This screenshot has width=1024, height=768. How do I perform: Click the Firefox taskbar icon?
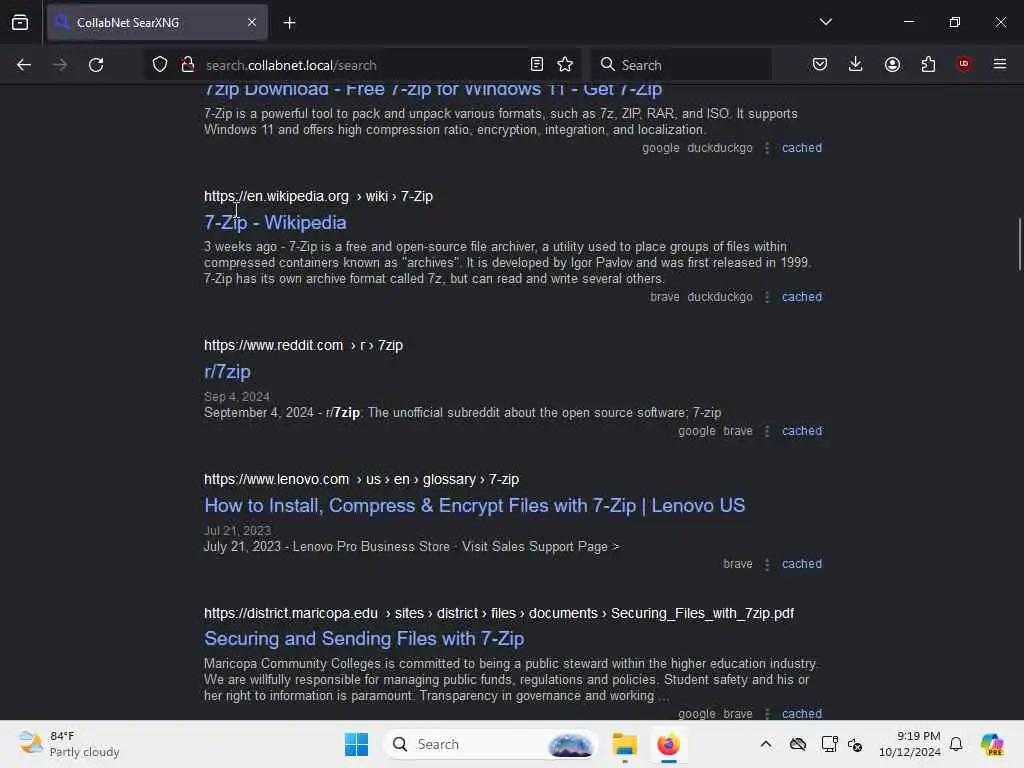669,744
